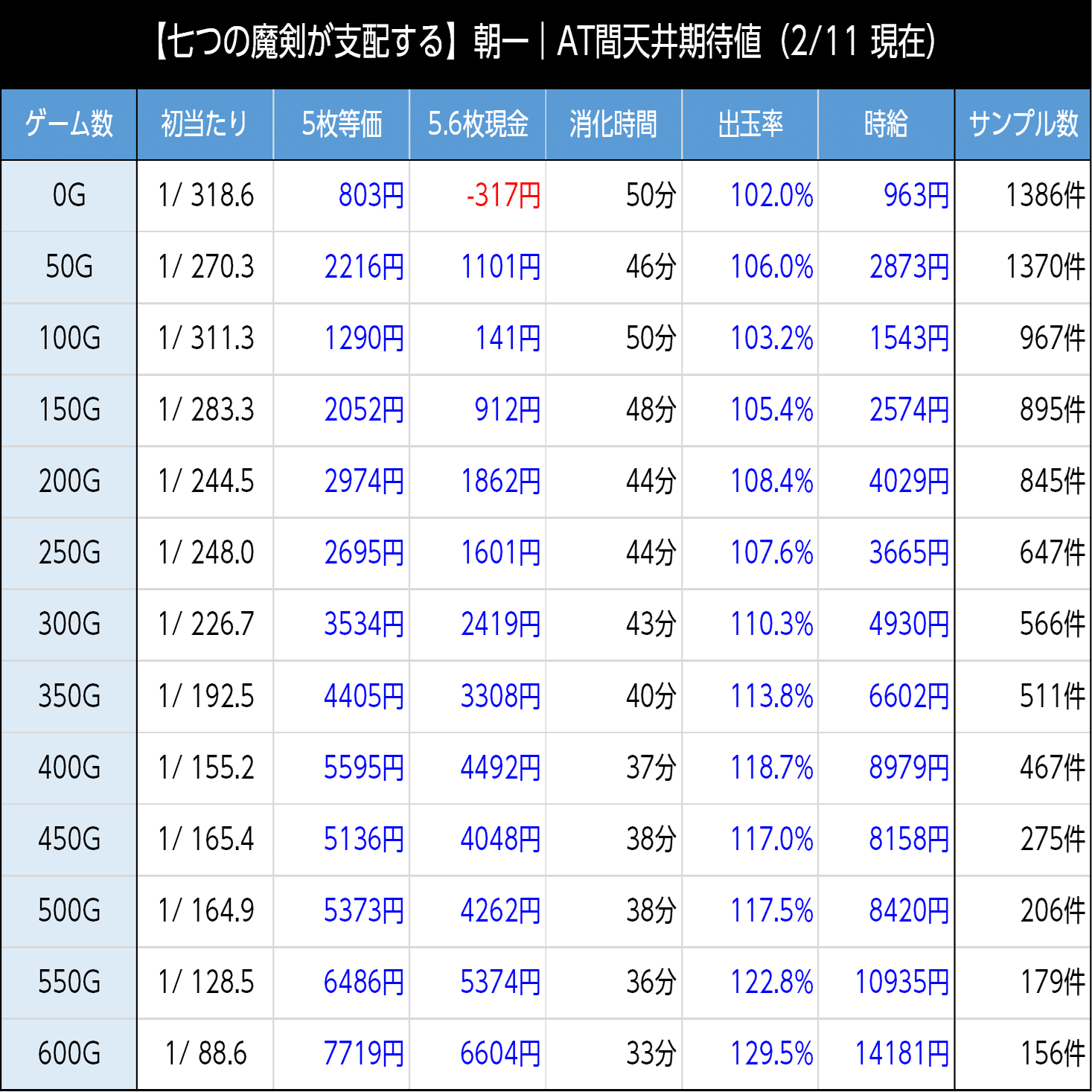Image resolution: width=1092 pixels, height=1092 pixels.
Task: Click the 33分 duration in 600G row
Action: coord(651,1053)
